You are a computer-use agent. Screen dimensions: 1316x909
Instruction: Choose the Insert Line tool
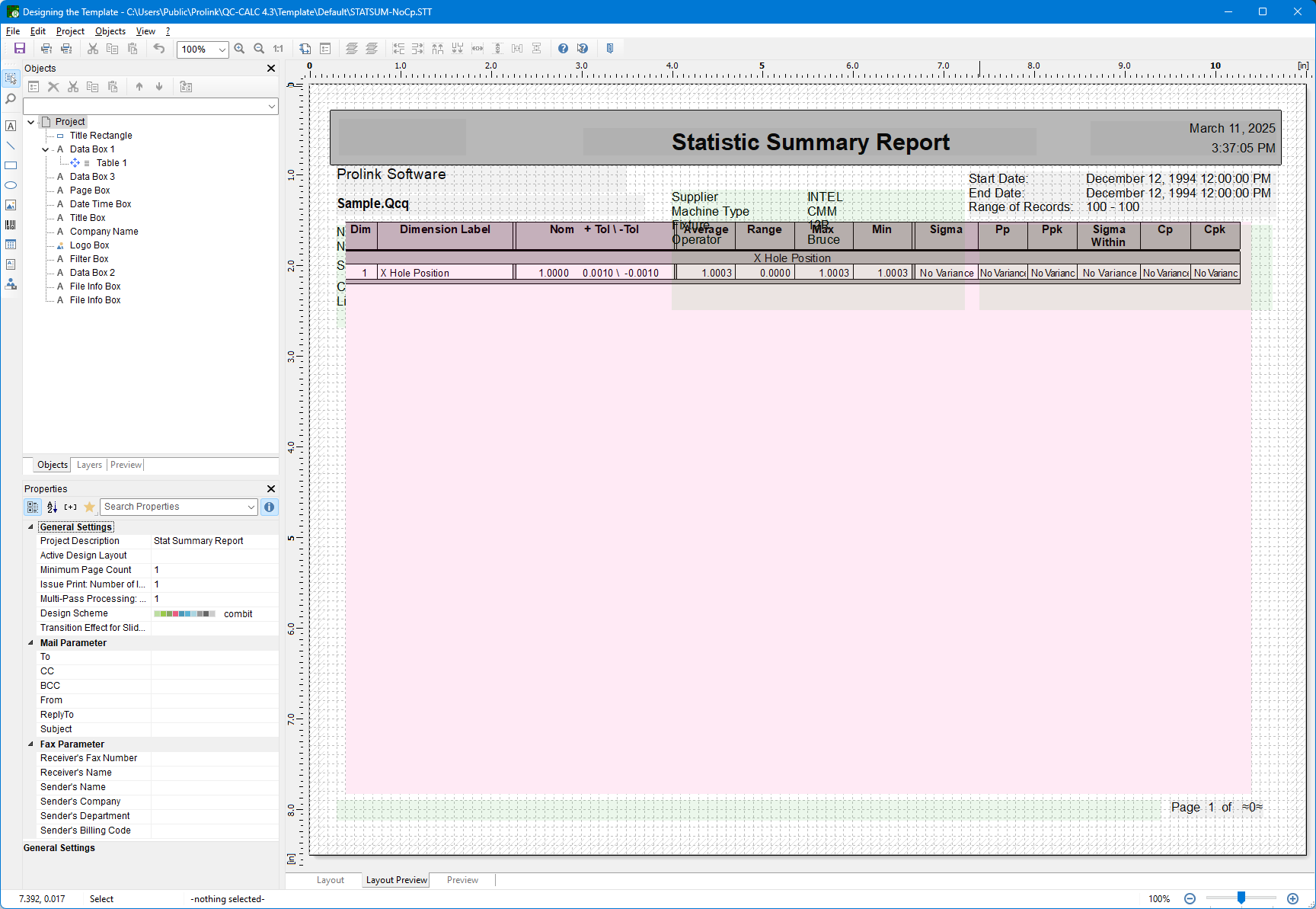[x=11, y=146]
